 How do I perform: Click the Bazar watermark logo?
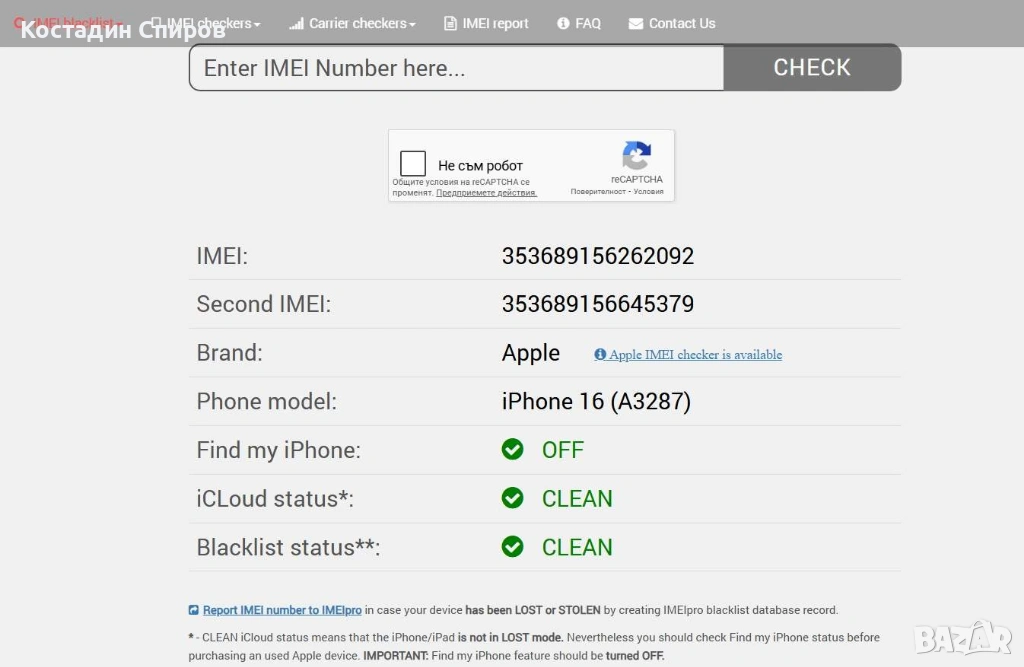[962, 636]
